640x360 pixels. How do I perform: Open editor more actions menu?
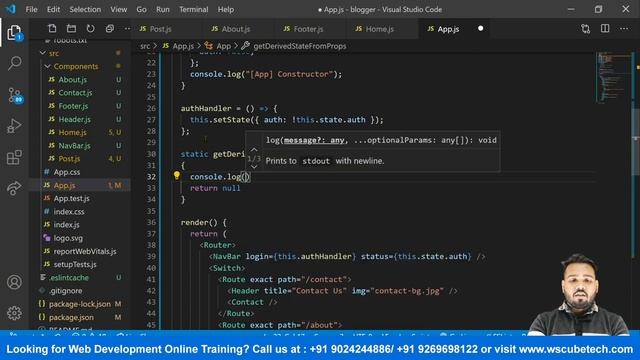click(x=624, y=29)
